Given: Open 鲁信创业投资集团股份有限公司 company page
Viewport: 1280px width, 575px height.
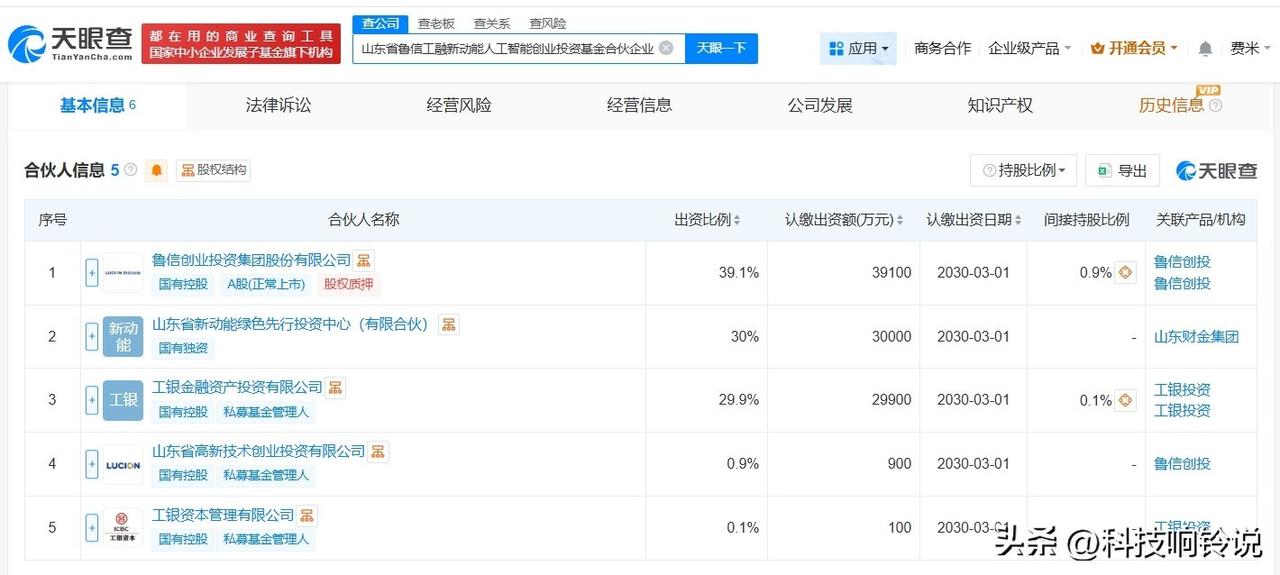Looking at the screenshot, I should [251, 260].
